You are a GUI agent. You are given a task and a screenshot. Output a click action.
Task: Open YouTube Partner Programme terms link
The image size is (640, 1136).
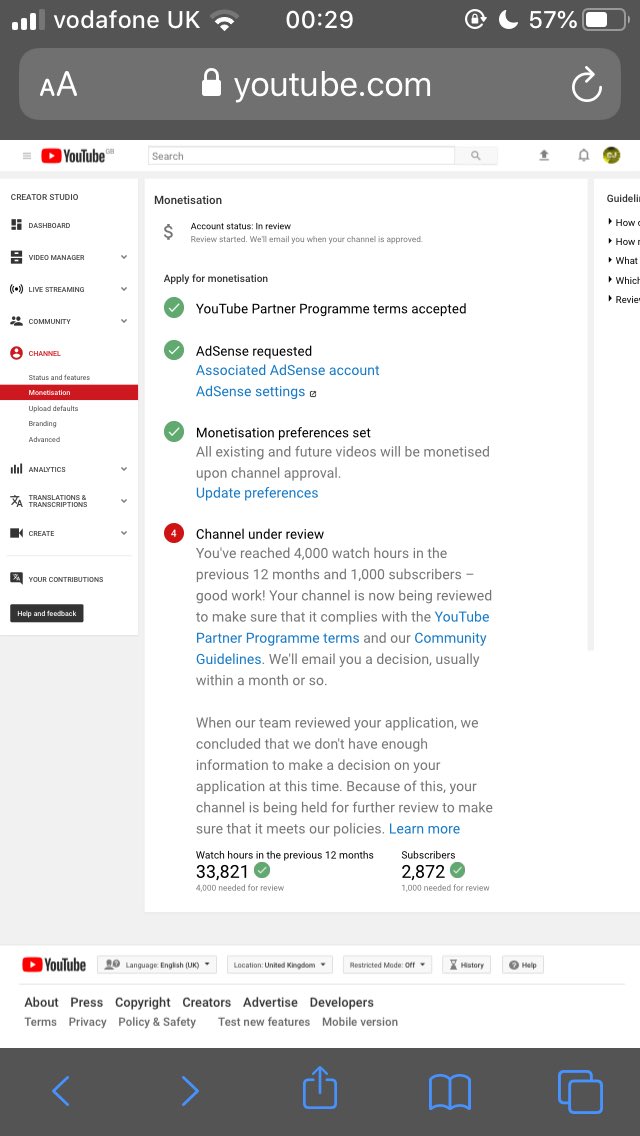(x=342, y=627)
